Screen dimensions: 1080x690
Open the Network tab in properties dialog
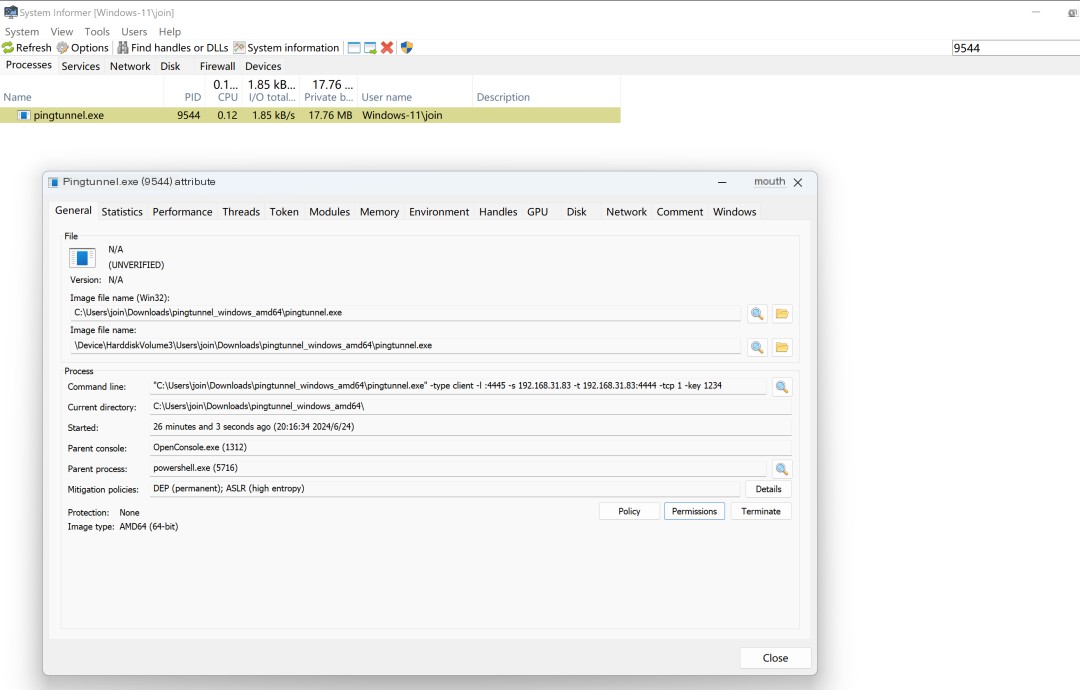pos(626,212)
